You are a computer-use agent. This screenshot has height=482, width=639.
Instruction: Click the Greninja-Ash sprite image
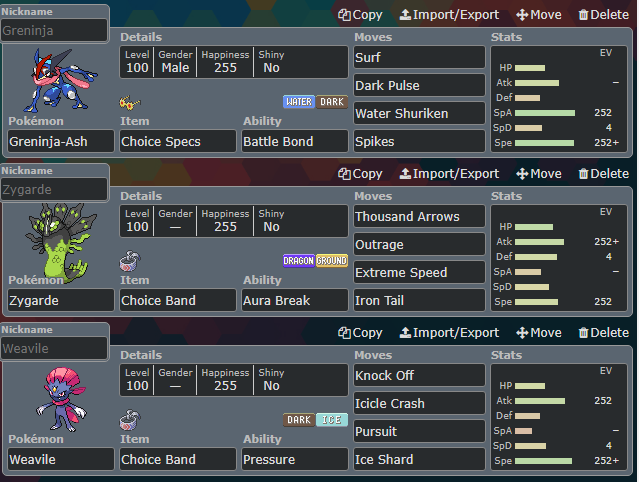(x=60, y=80)
